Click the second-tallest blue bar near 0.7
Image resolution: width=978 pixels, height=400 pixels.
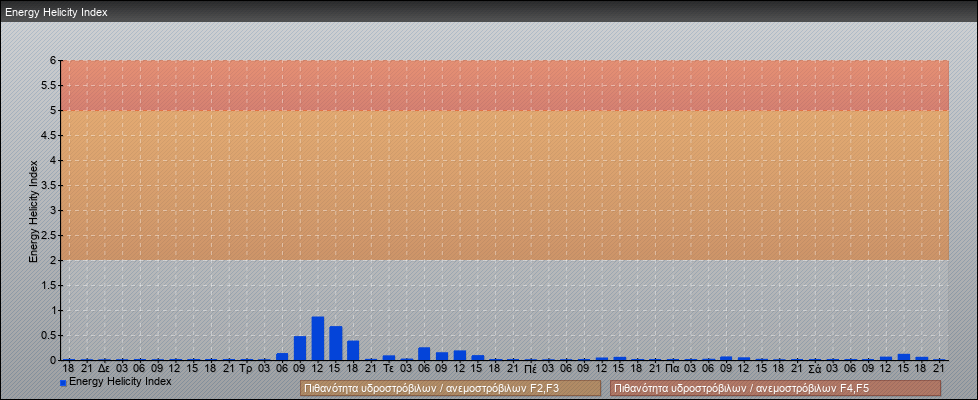tap(336, 343)
